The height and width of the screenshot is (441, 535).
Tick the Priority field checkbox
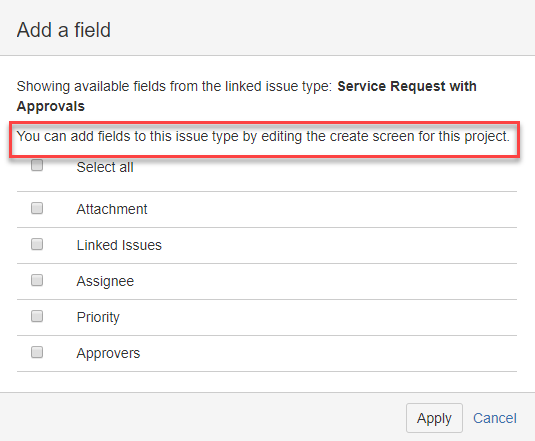tap(37, 316)
